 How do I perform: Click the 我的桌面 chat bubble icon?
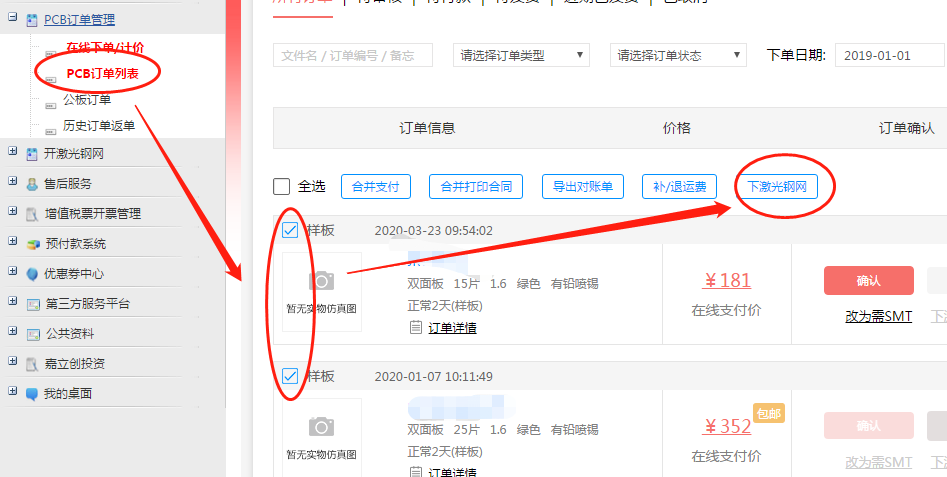coord(33,394)
